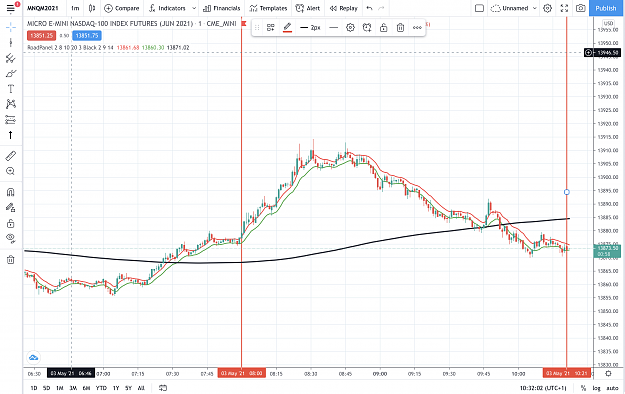The height and width of the screenshot is (394, 625).
Task: Select the zoom in tool
Action: [11, 171]
